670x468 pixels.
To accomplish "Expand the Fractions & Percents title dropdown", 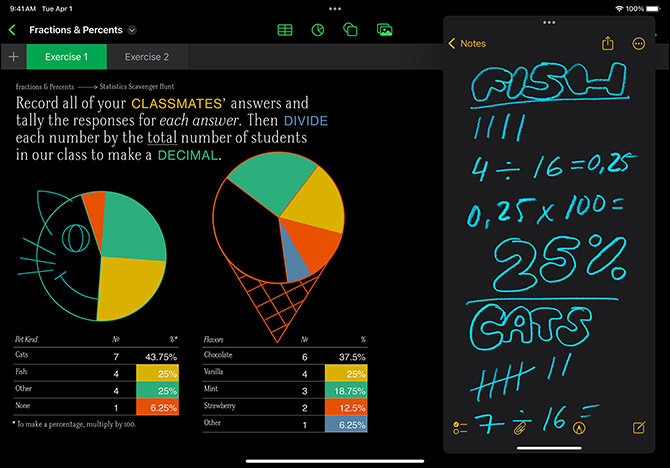I will (133, 30).
